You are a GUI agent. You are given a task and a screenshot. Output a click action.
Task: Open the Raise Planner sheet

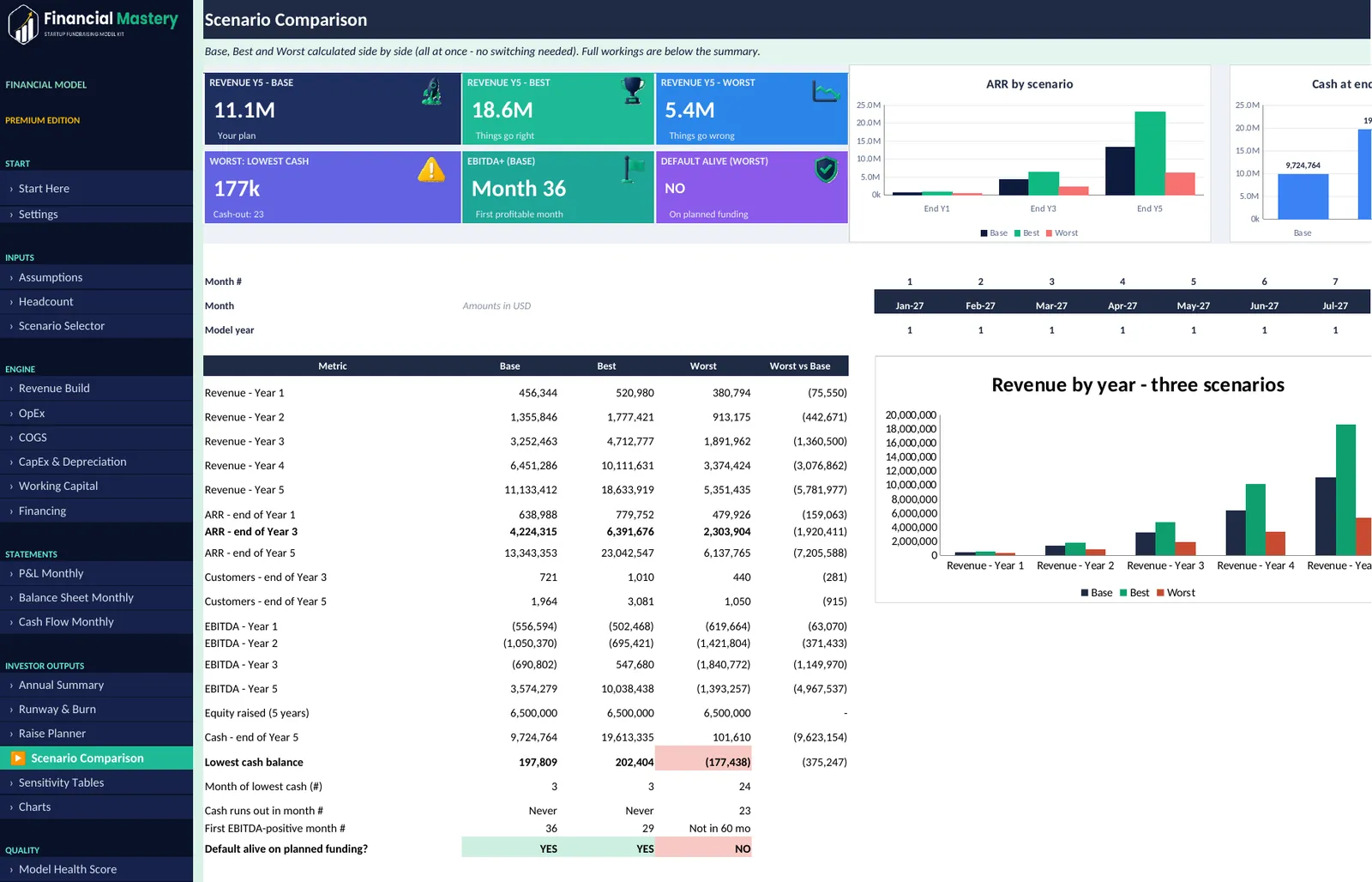pos(96,734)
